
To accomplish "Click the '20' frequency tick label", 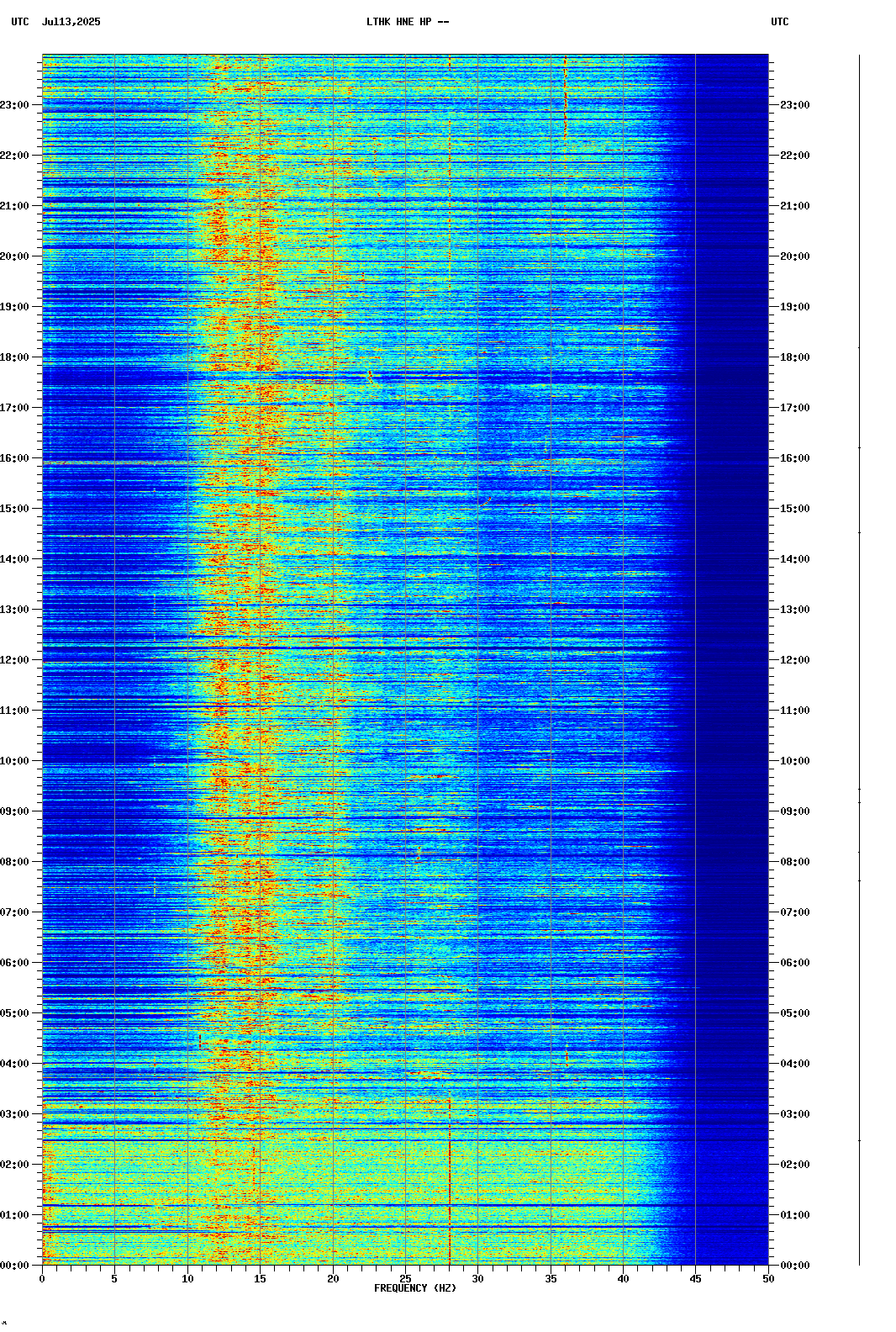I will 333,1279.
